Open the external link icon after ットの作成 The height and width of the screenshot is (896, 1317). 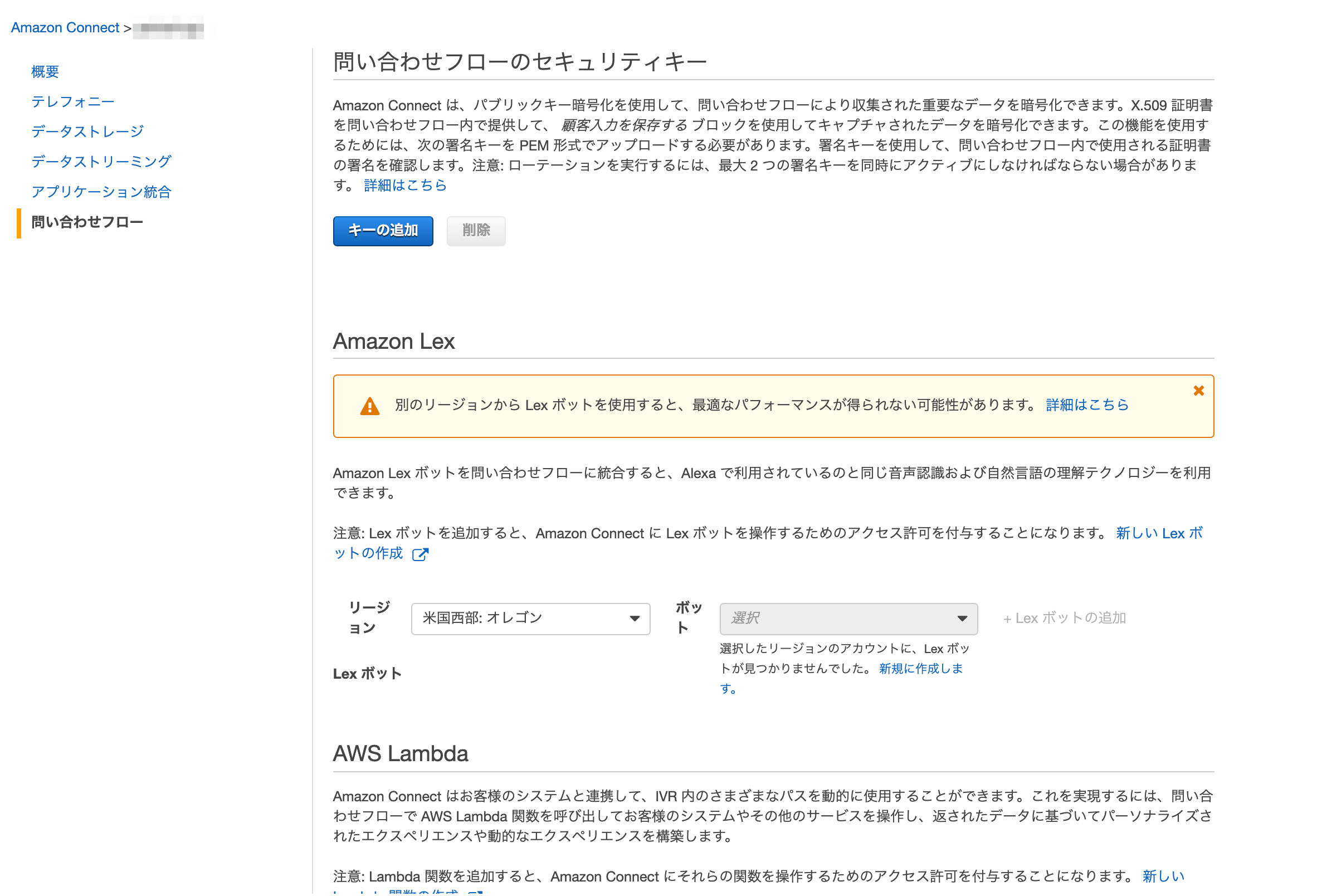click(x=420, y=554)
